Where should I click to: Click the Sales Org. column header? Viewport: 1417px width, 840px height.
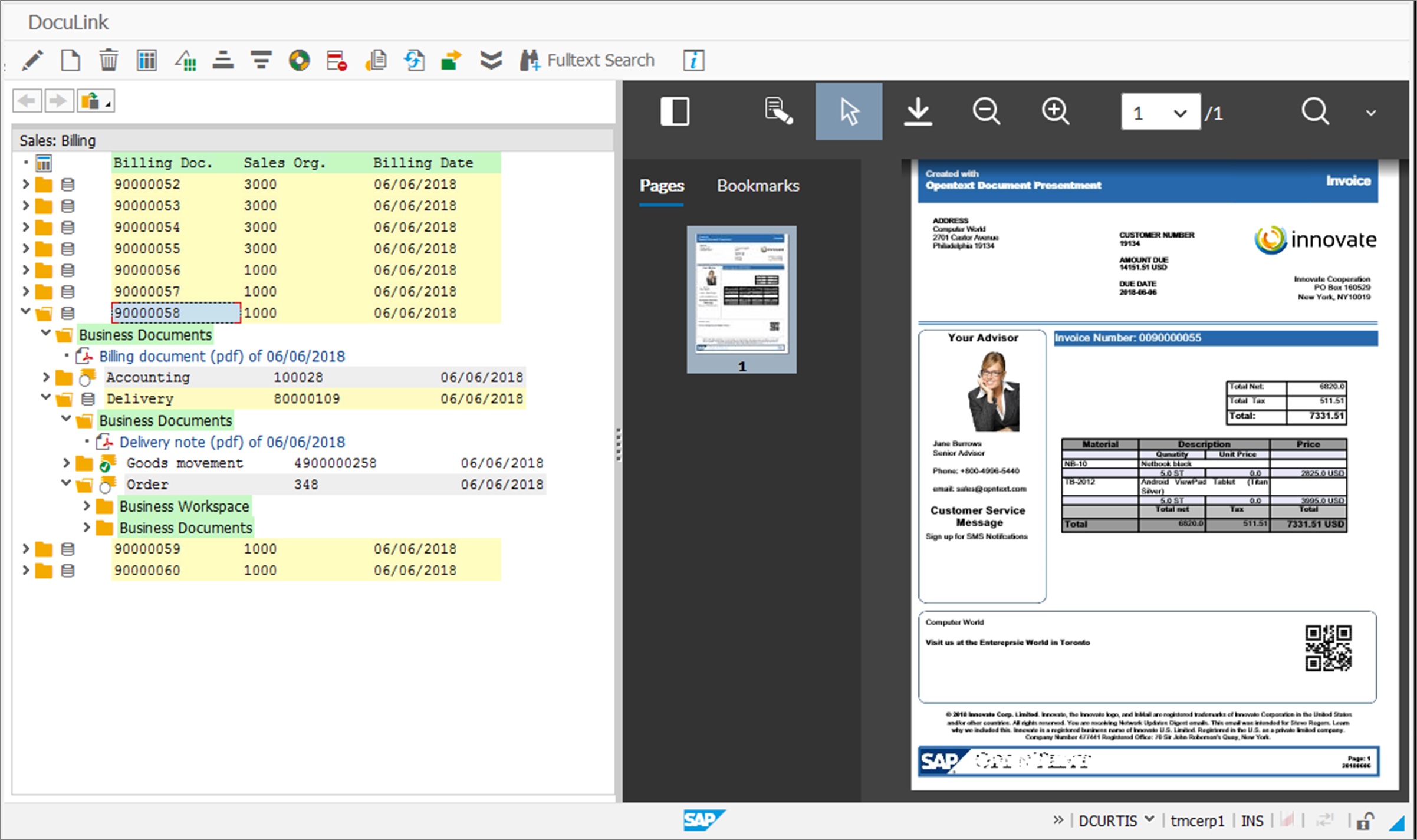click(x=285, y=163)
